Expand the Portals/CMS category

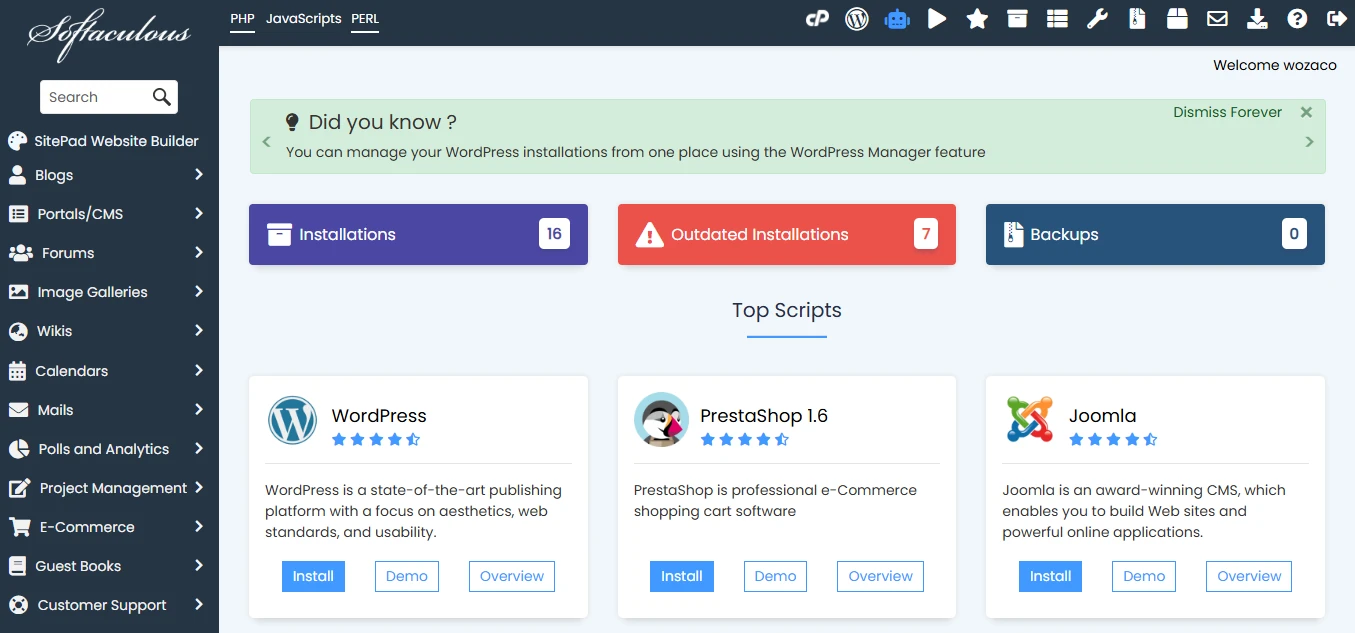(199, 214)
